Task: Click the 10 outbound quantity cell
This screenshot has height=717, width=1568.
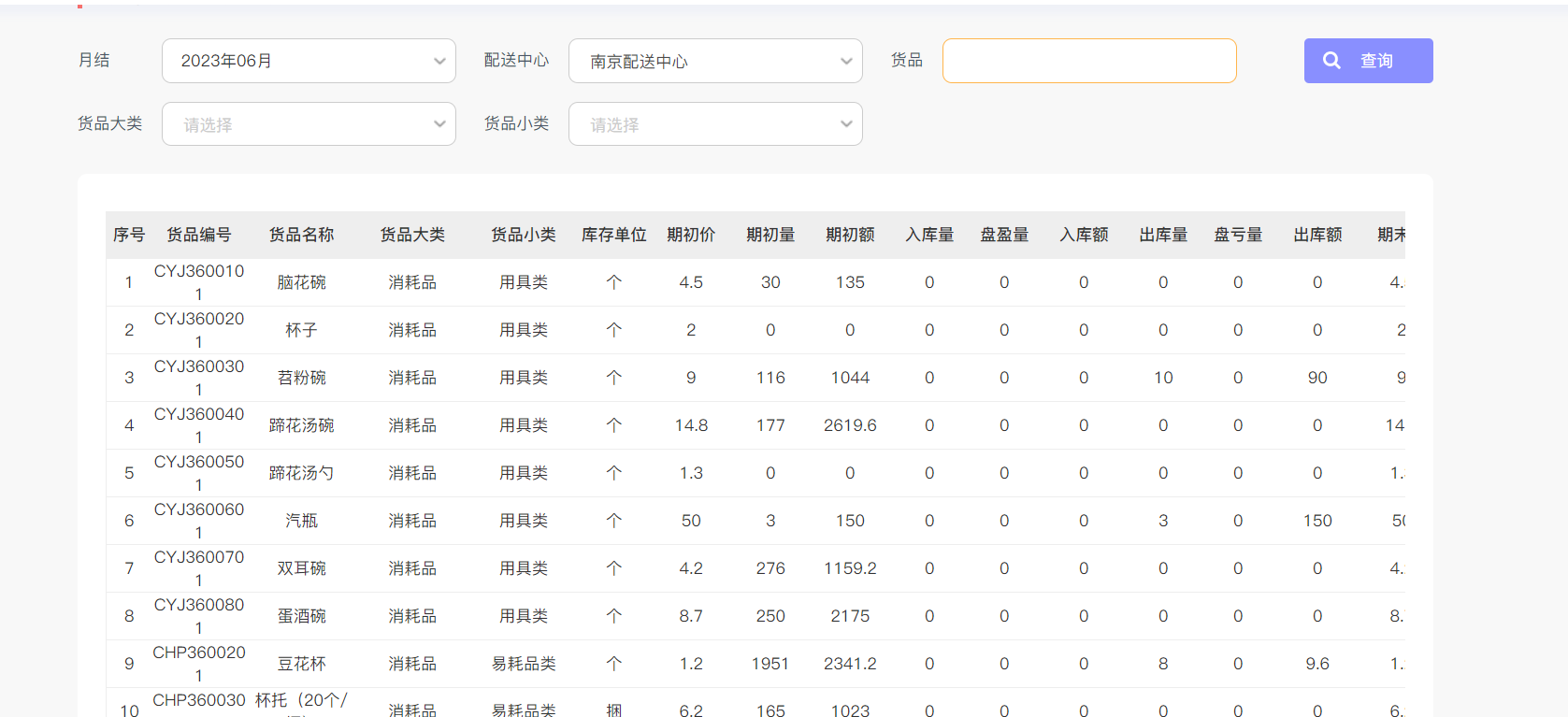Action: [x=1163, y=378]
